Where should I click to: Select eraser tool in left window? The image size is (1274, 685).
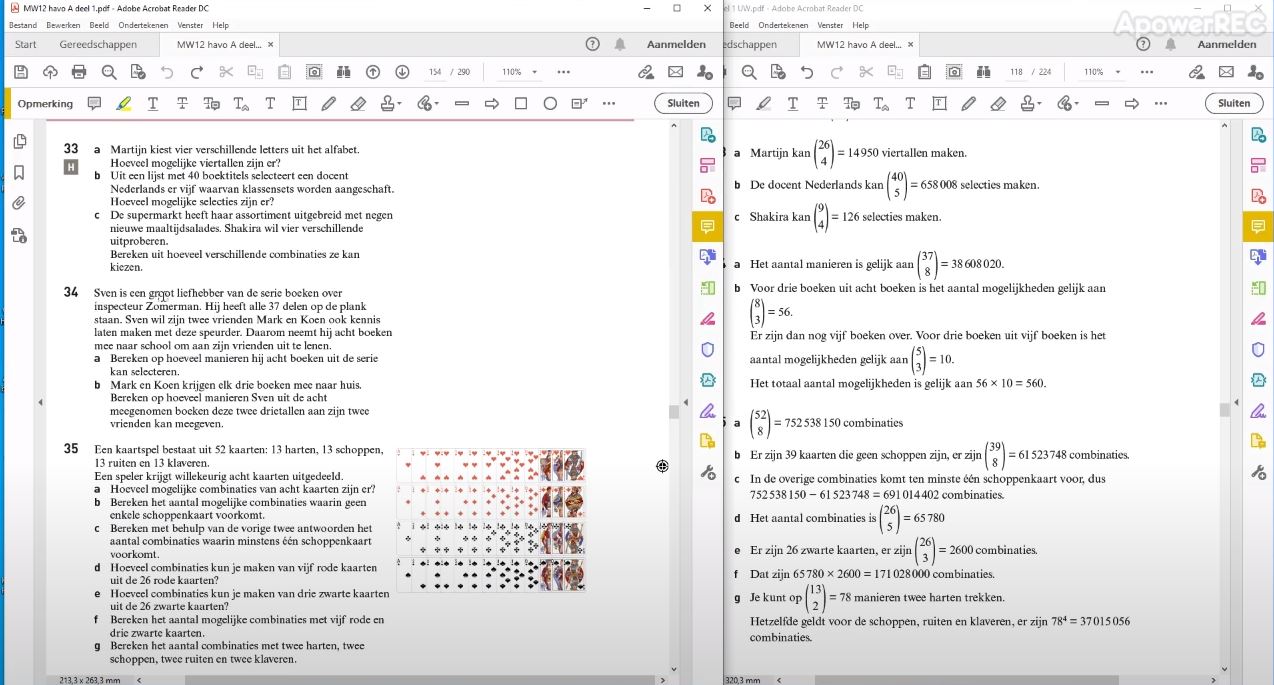[358, 103]
